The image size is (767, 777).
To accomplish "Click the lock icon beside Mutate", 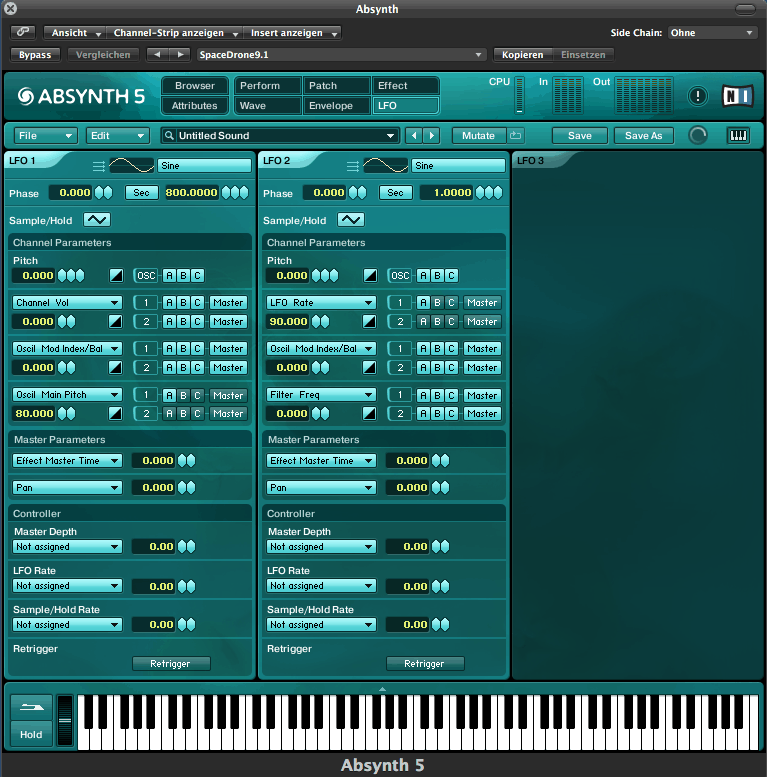I will click(516, 135).
